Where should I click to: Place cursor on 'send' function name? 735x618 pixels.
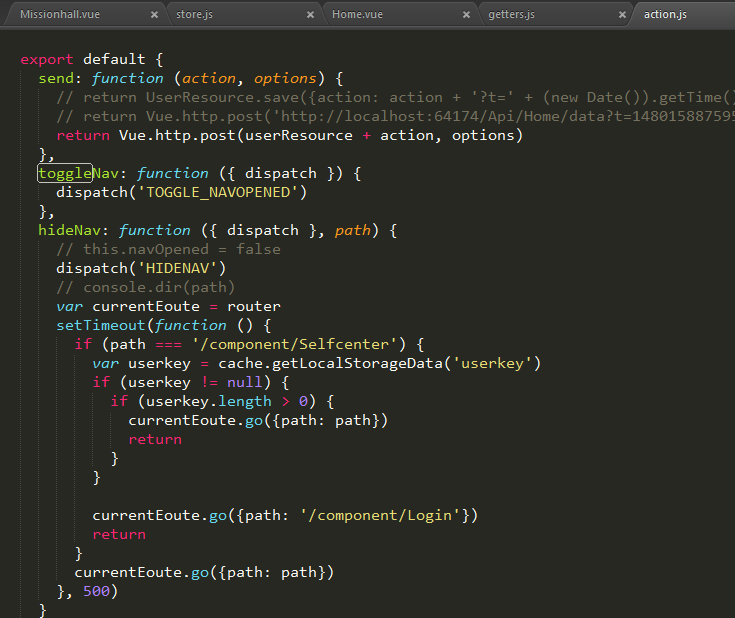click(x=56, y=78)
